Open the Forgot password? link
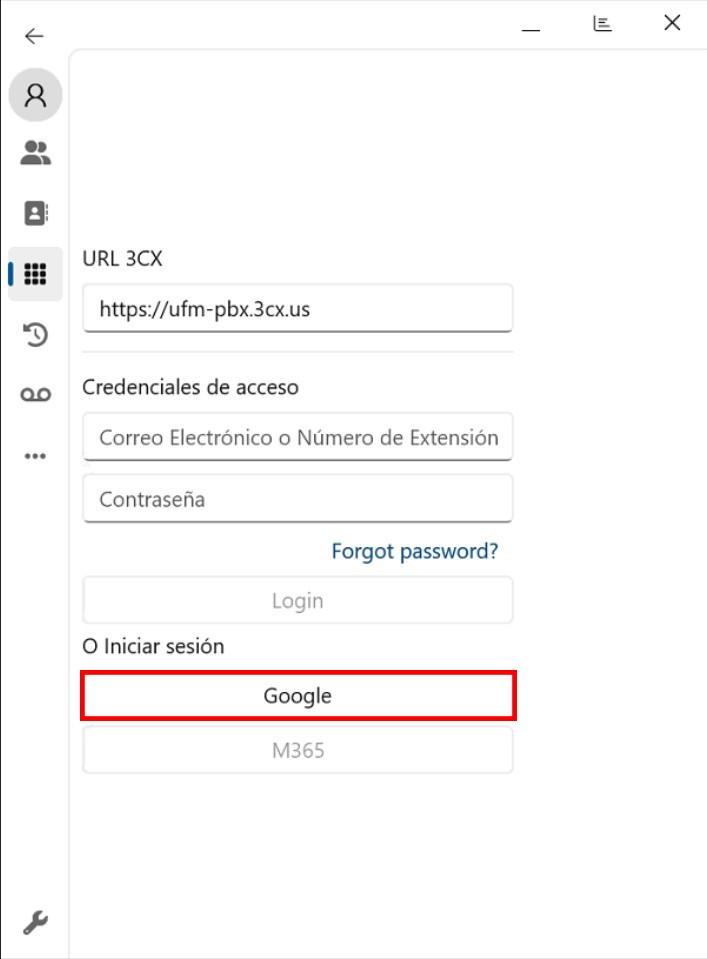 coord(414,551)
